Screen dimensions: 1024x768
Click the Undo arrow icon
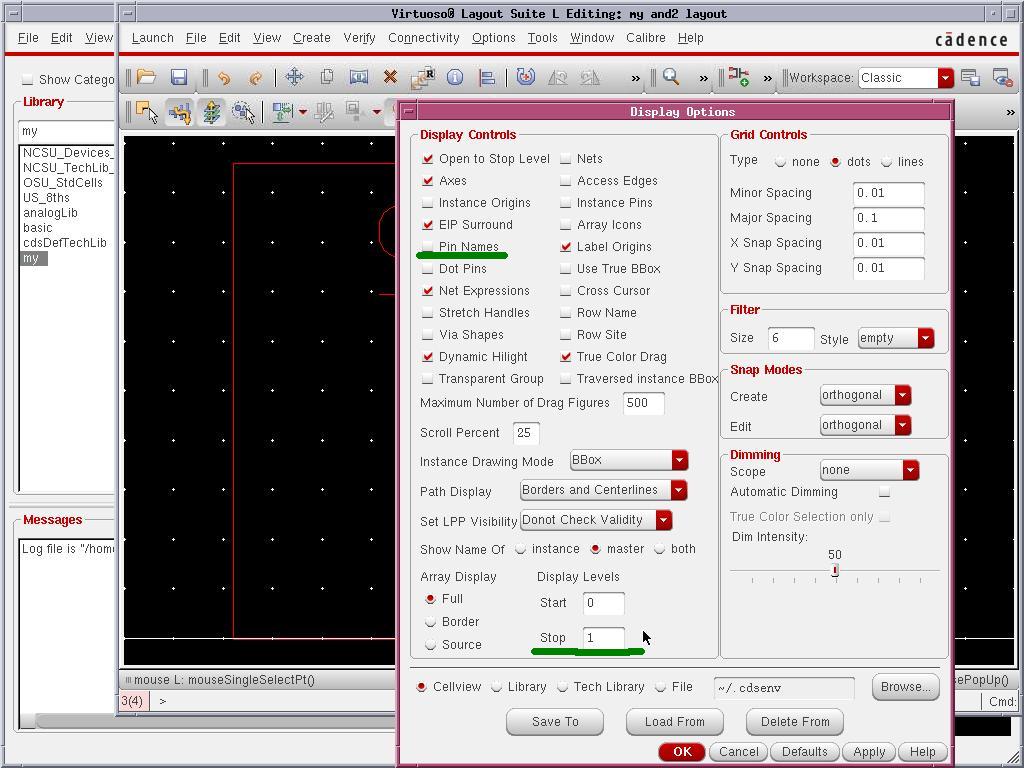224,78
